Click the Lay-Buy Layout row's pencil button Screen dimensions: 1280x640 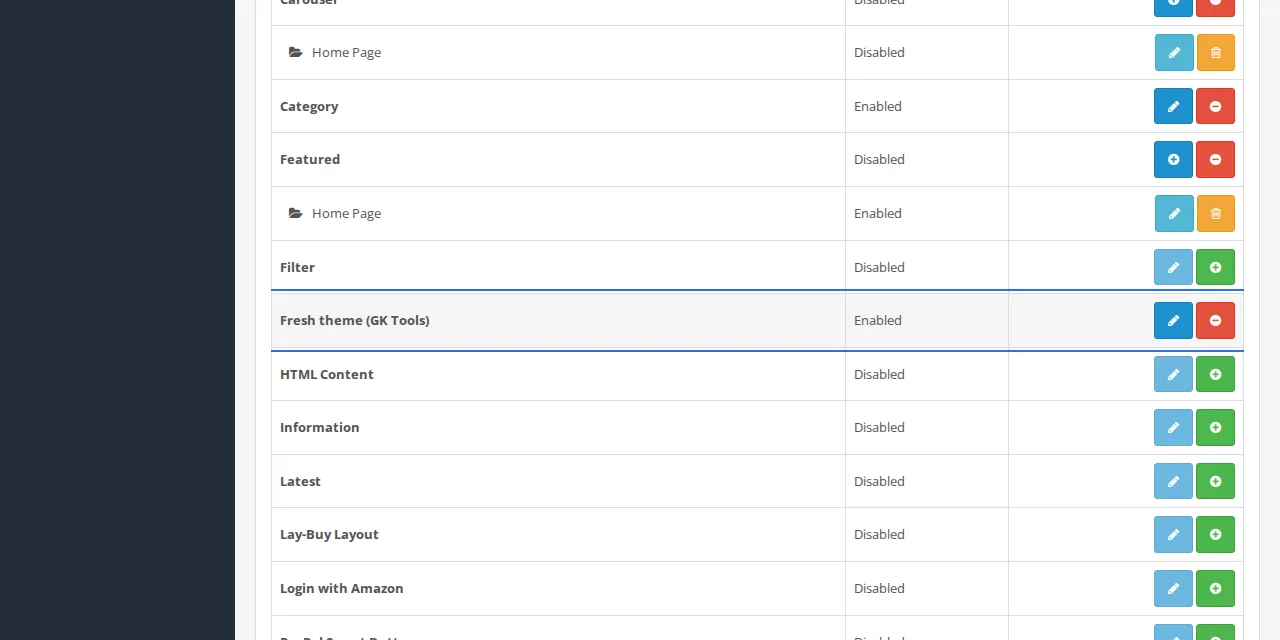1174,535
